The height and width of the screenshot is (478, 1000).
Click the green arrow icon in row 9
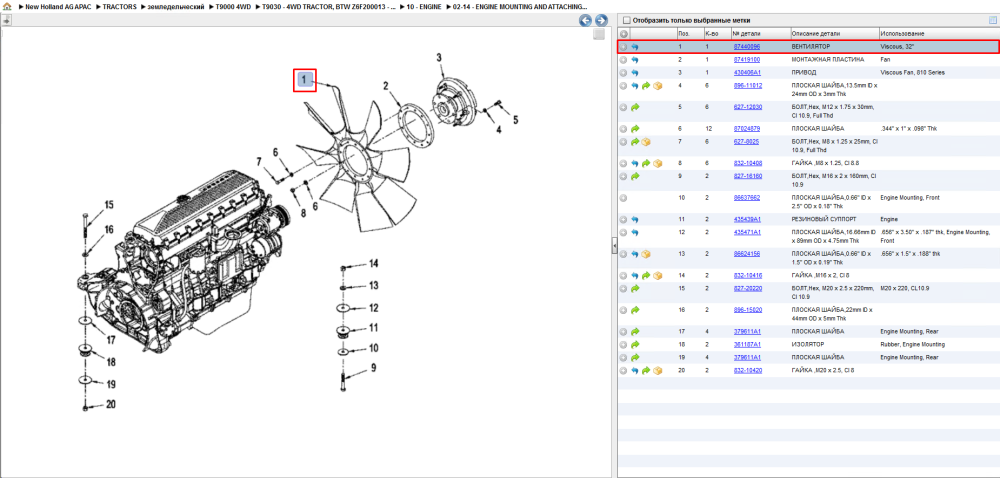(635, 177)
